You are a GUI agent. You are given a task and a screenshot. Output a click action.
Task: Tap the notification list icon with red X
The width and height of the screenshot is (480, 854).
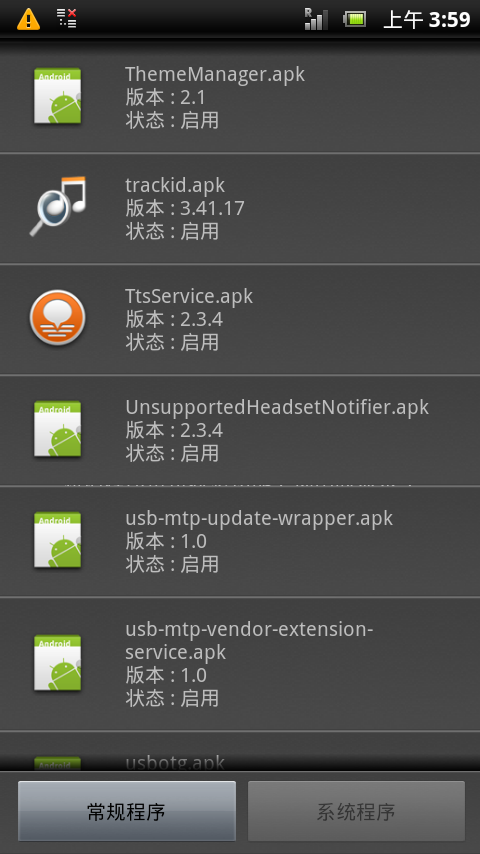66,19
